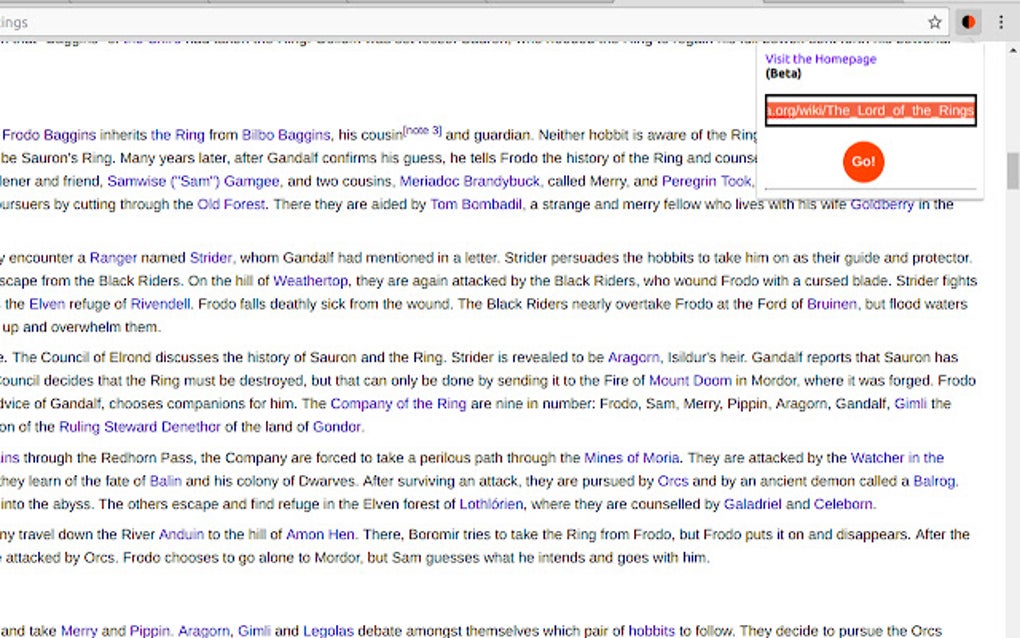Viewport: 1020px width, 638px height.
Task: Open the Peregrin Took link
Action: [x=706, y=181]
